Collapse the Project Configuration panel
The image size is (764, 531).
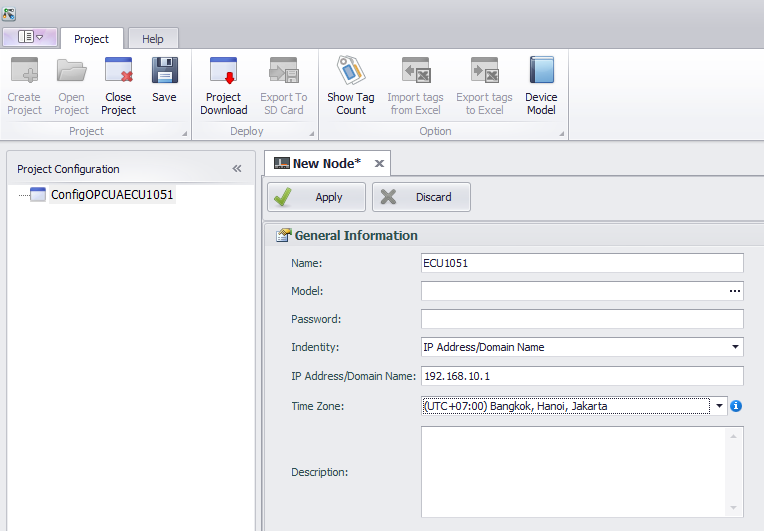[x=237, y=169]
